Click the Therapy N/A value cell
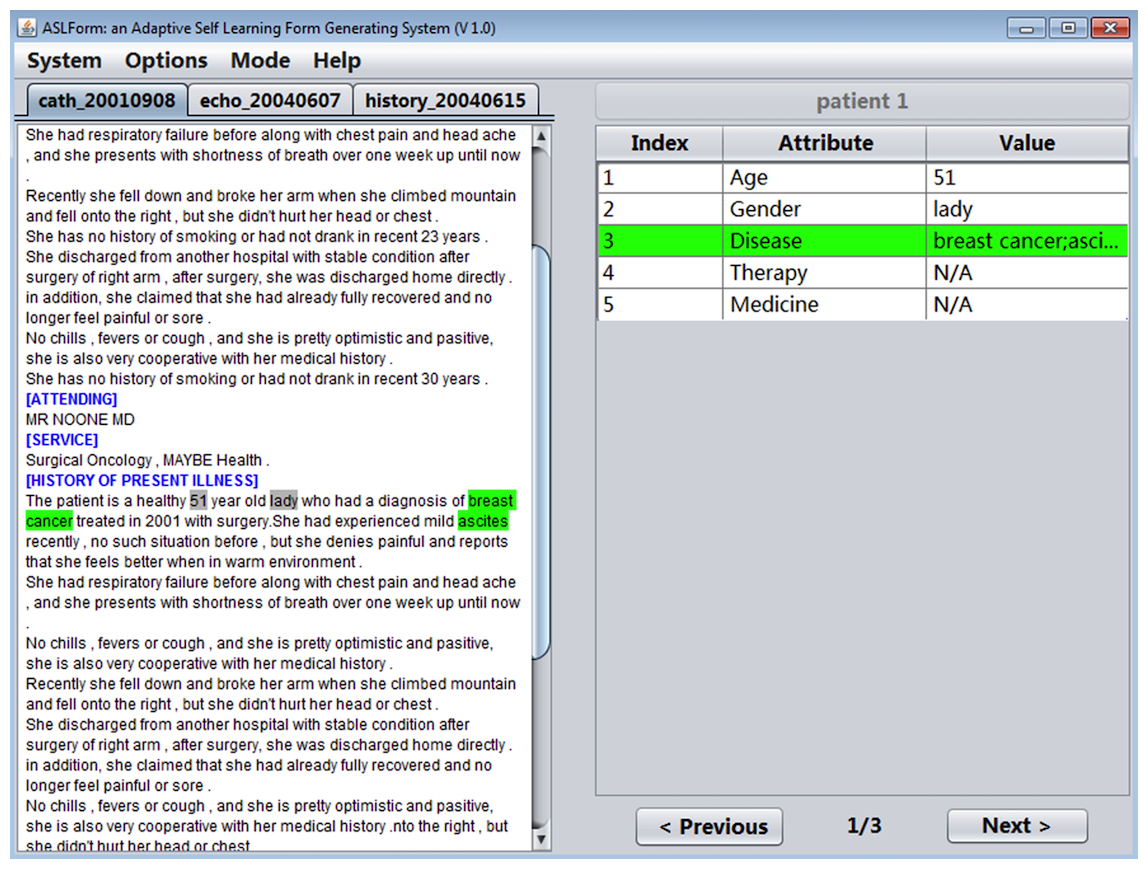This screenshot has height=869, width=1148. pos(1026,273)
